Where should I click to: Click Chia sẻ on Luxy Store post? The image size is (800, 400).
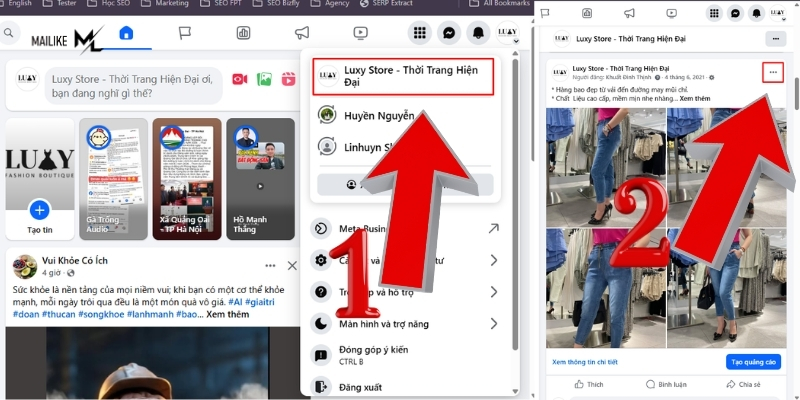(x=743, y=384)
